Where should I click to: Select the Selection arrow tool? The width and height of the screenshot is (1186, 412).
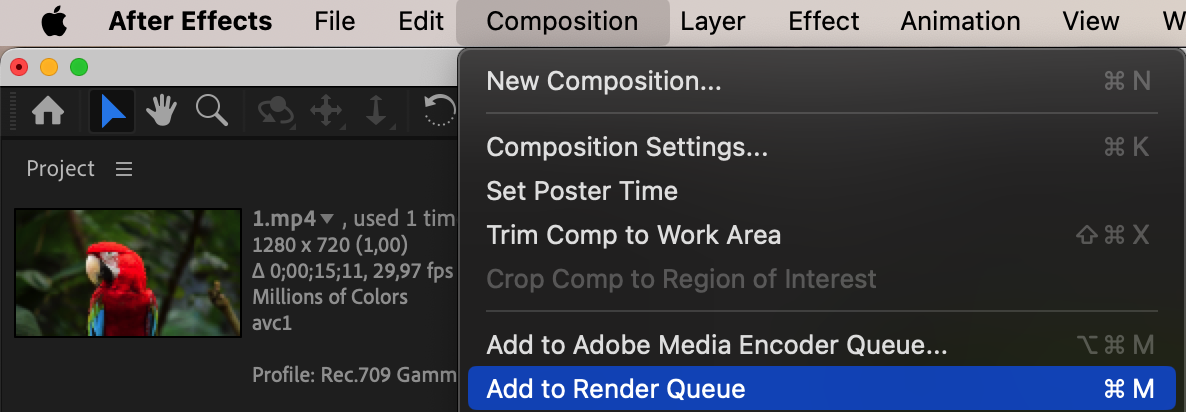coord(113,111)
